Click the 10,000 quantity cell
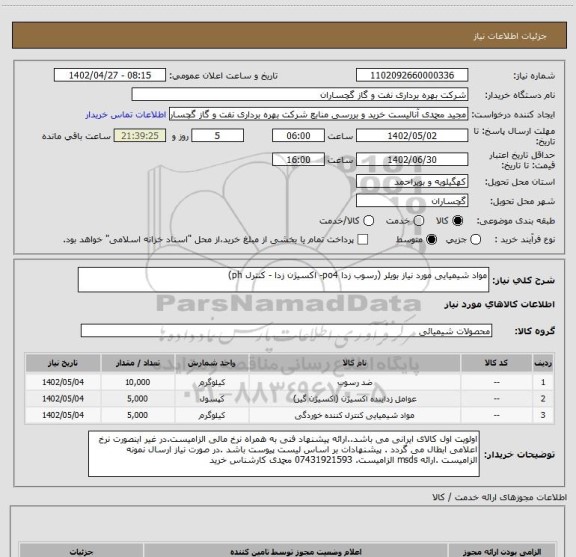 [x=138, y=382]
